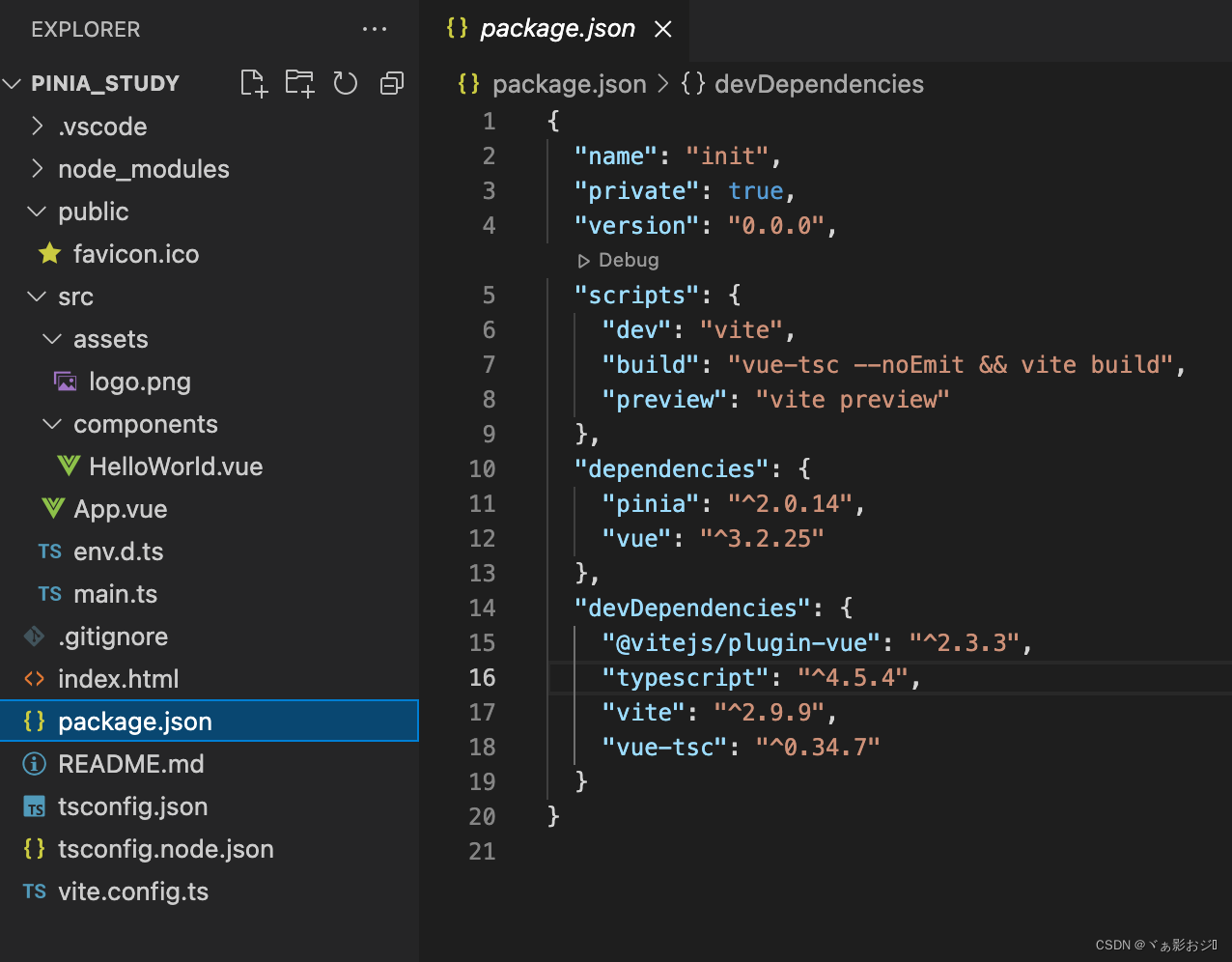Viewport: 1232px width, 962px height.
Task: Click the "^0.34.7" vue-tsc version value
Action: pyautogui.click(x=818, y=747)
